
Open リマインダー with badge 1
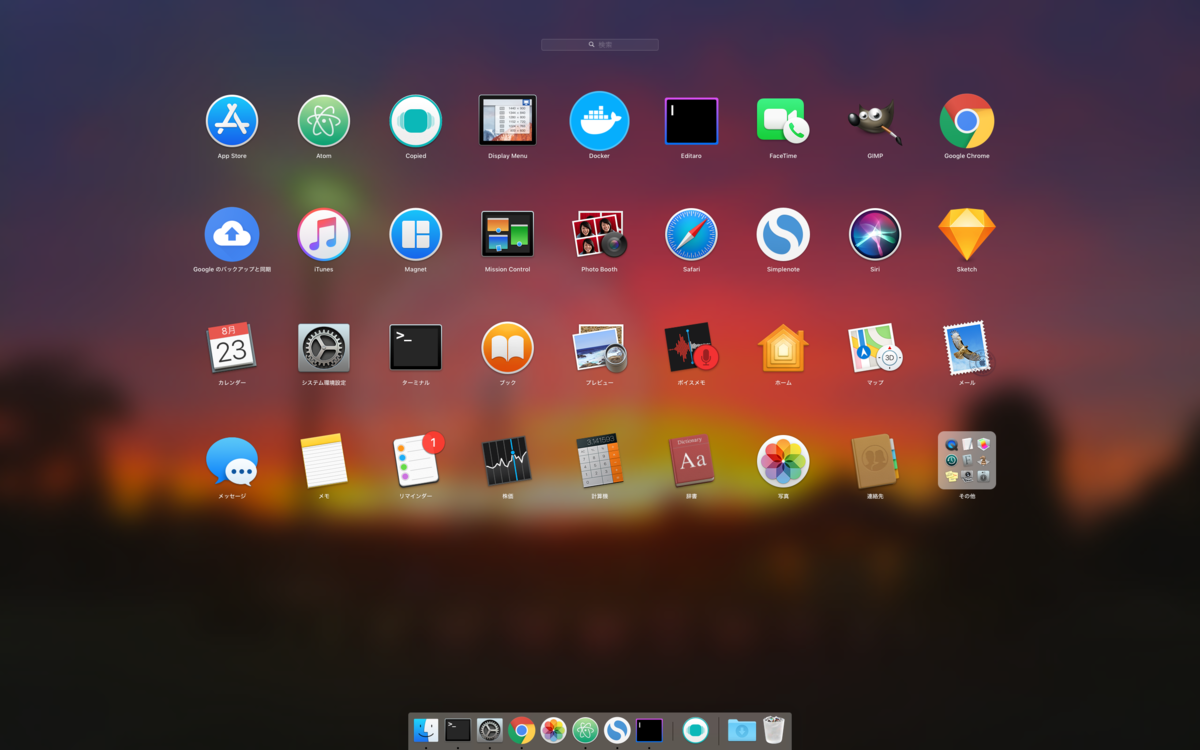click(x=417, y=459)
